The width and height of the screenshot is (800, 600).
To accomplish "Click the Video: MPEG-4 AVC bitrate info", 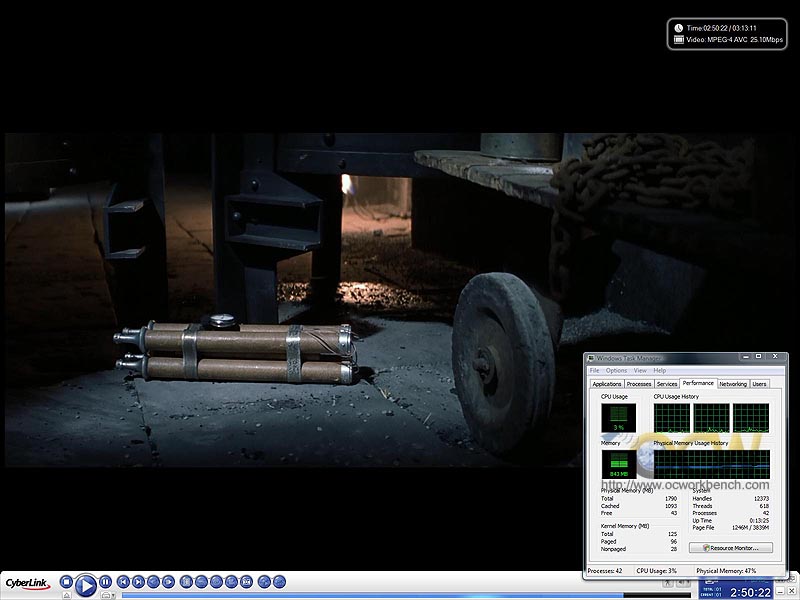I will [734, 39].
